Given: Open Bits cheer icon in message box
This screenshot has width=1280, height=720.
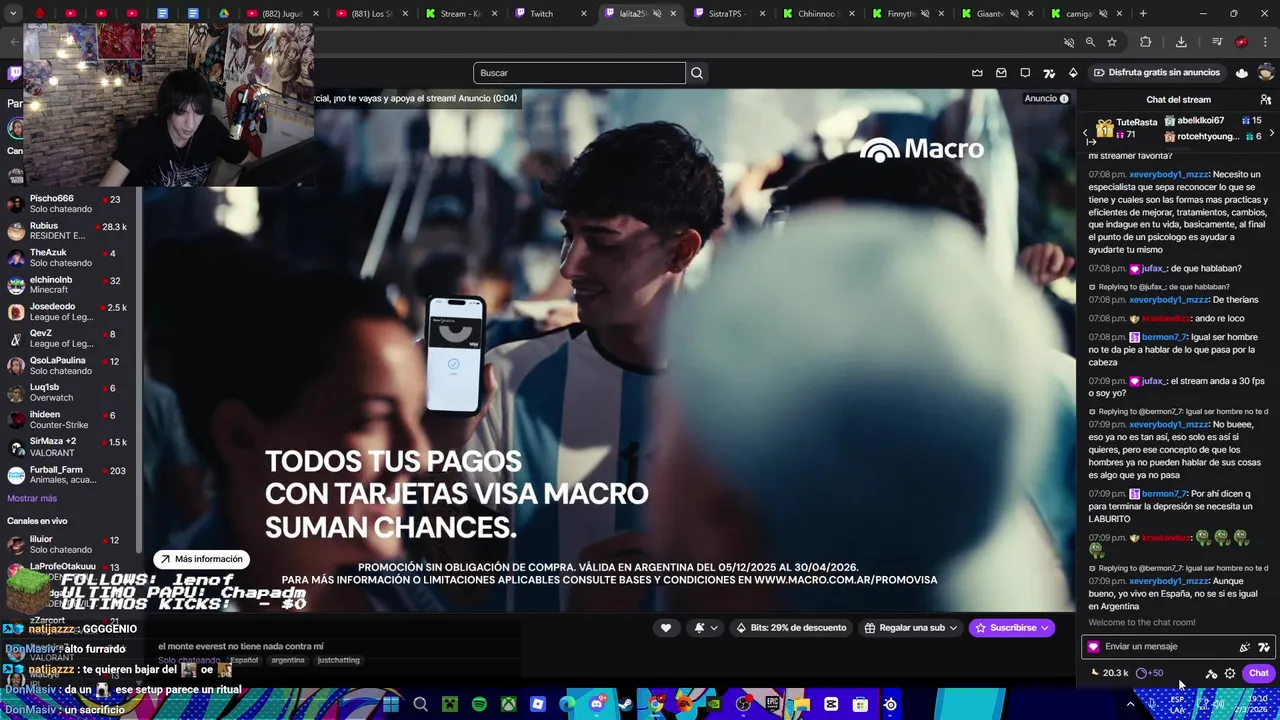Looking at the screenshot, I should click(x=1244, y=647).
